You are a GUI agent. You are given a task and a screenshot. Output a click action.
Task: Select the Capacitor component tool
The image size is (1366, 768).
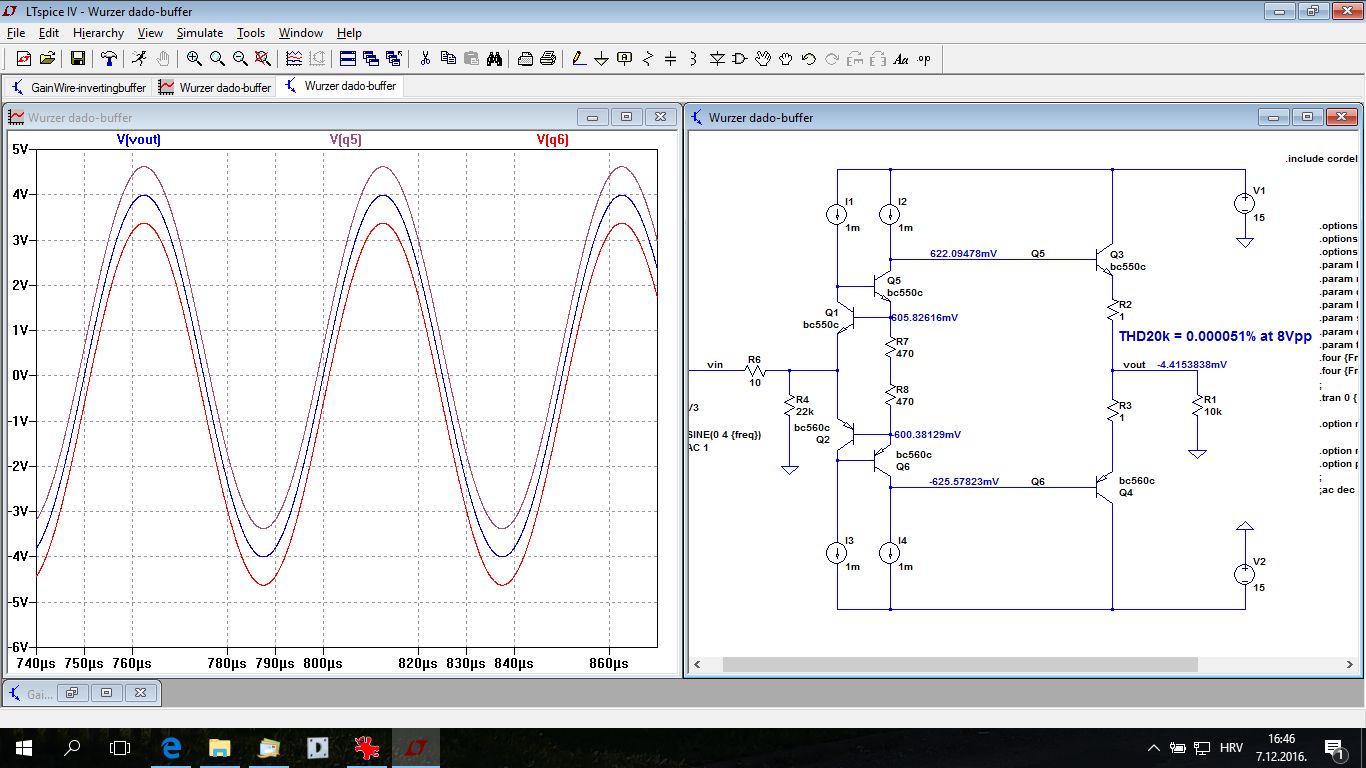coord(671,59)
